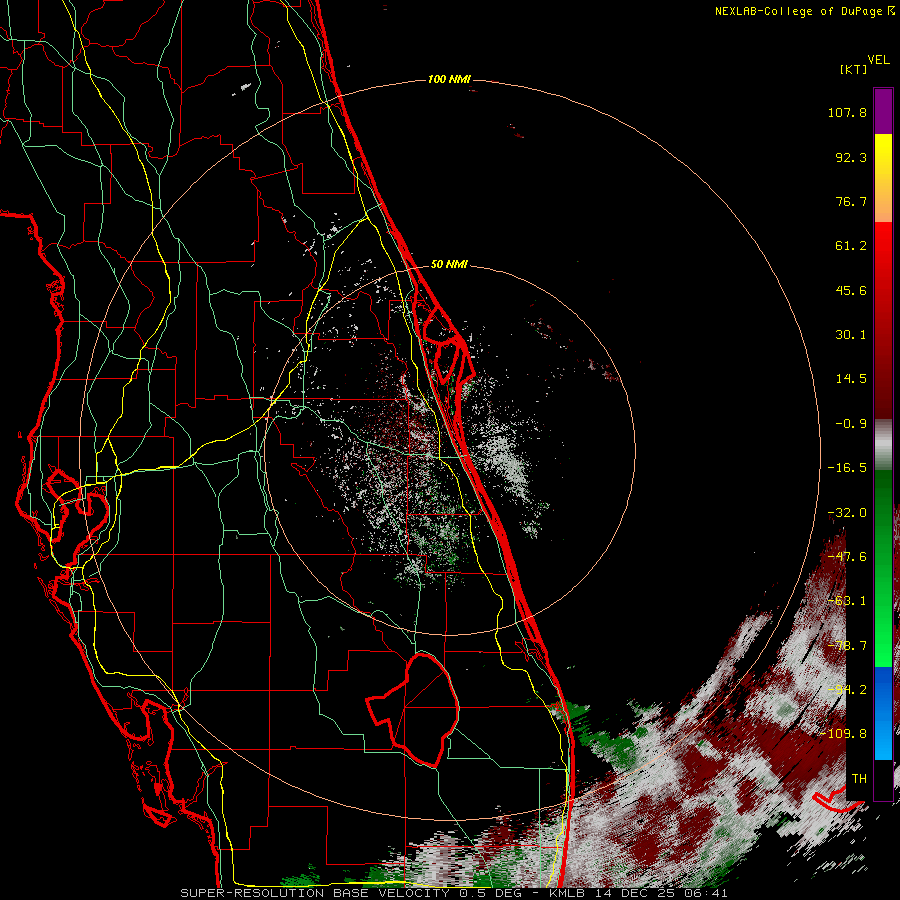Click the 50 NMI range ring label
The width and height of the screenshot is (900, 900).
click(x=449, y=265)
